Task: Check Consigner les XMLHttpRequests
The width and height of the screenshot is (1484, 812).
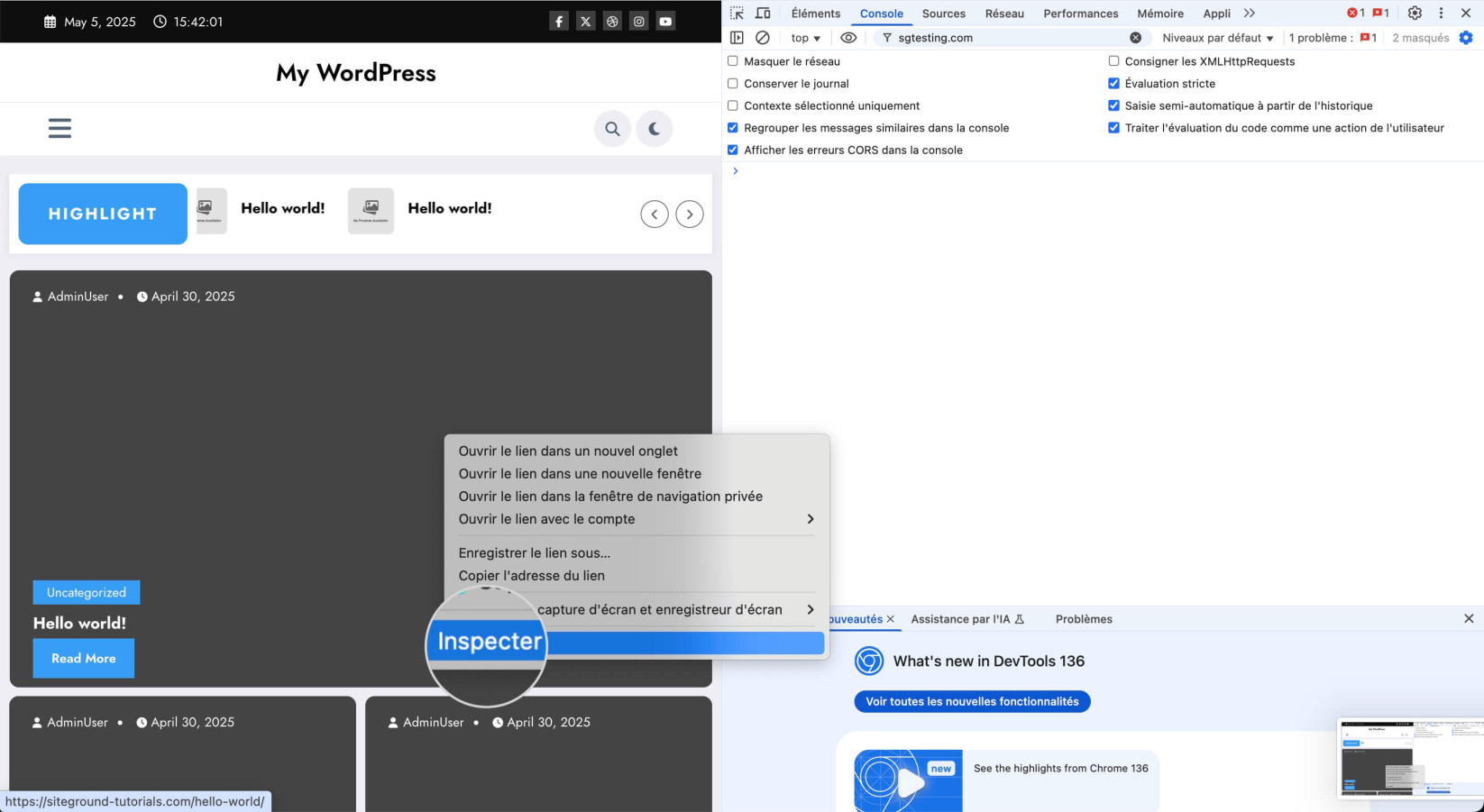Action: tap(1113, 61)
